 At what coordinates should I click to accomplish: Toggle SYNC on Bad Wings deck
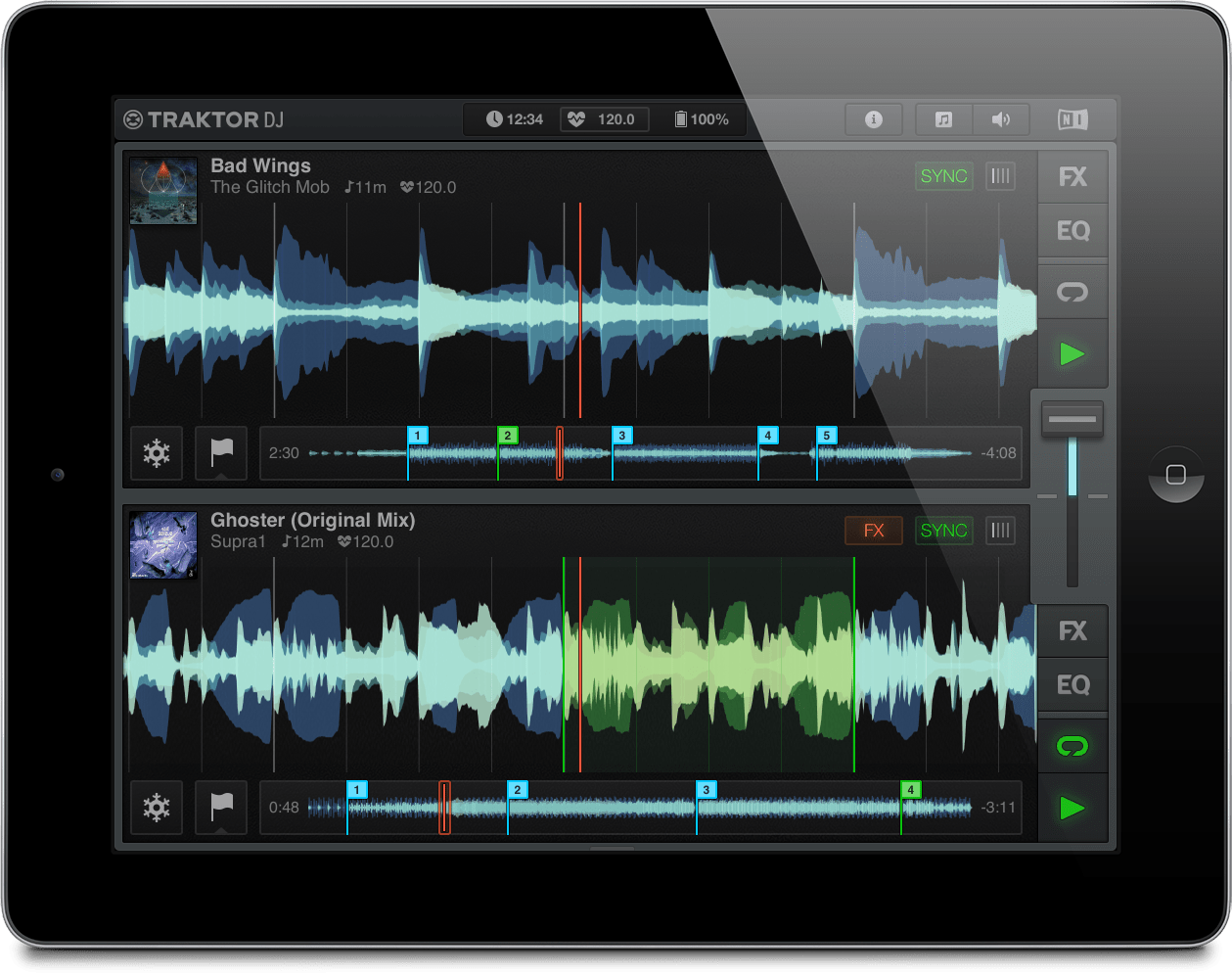tap(943, 176)
